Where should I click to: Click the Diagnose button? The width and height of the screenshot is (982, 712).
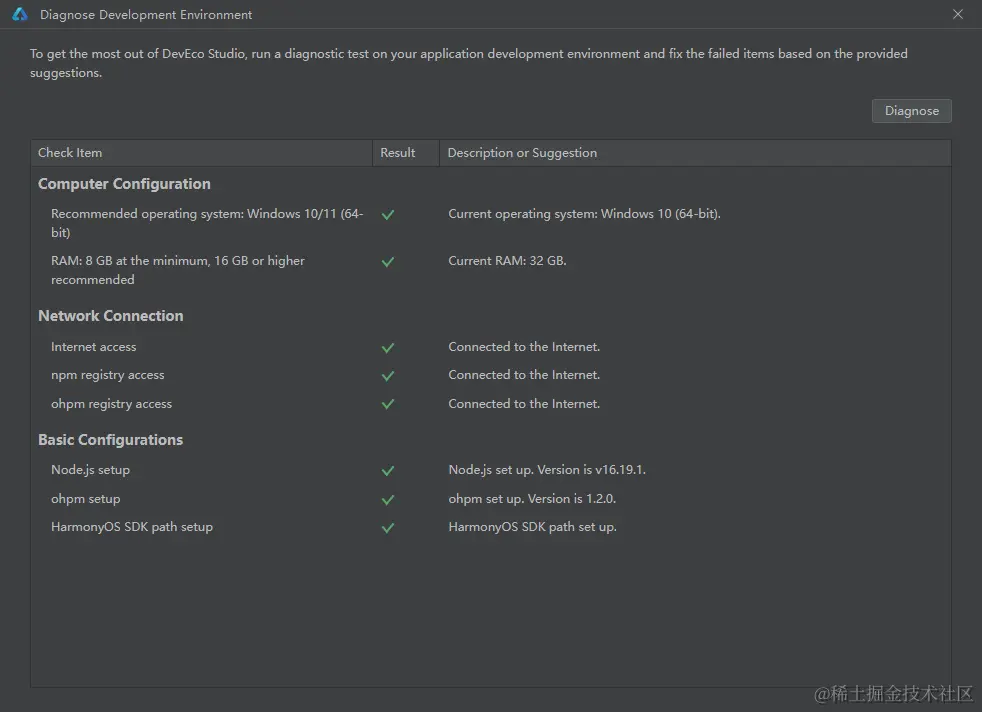click(x=911, y=111)
